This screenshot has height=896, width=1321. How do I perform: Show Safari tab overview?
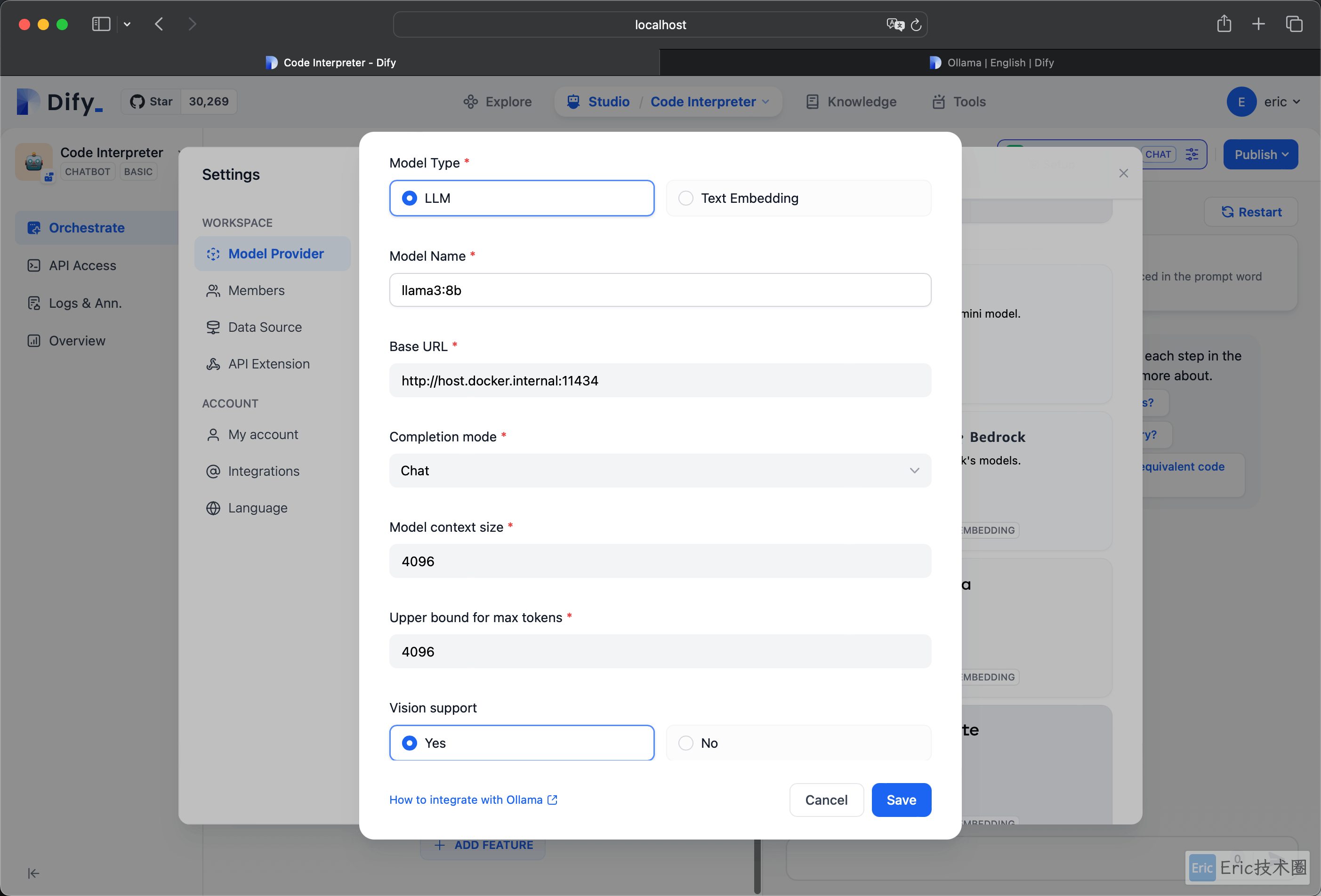[x=1294, y=24]
